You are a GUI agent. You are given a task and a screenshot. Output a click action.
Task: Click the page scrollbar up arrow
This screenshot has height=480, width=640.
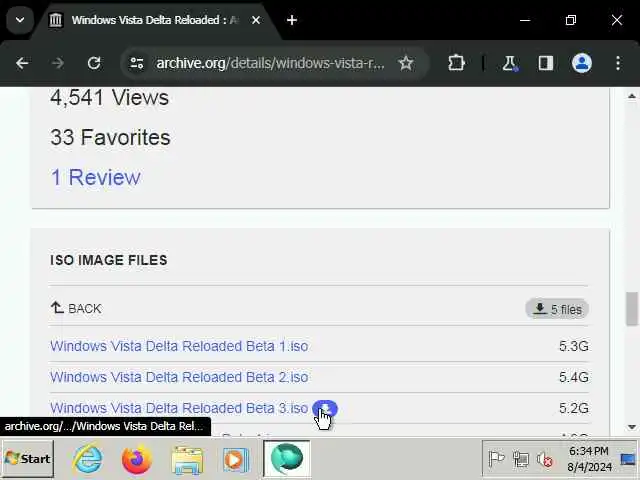pos(632,96)
